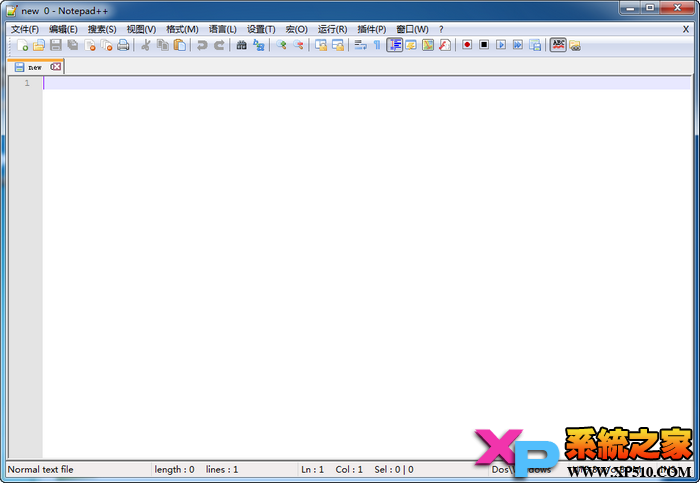Select the "new" document tab
Screen dimensions: 700x483
coord(34,67)
